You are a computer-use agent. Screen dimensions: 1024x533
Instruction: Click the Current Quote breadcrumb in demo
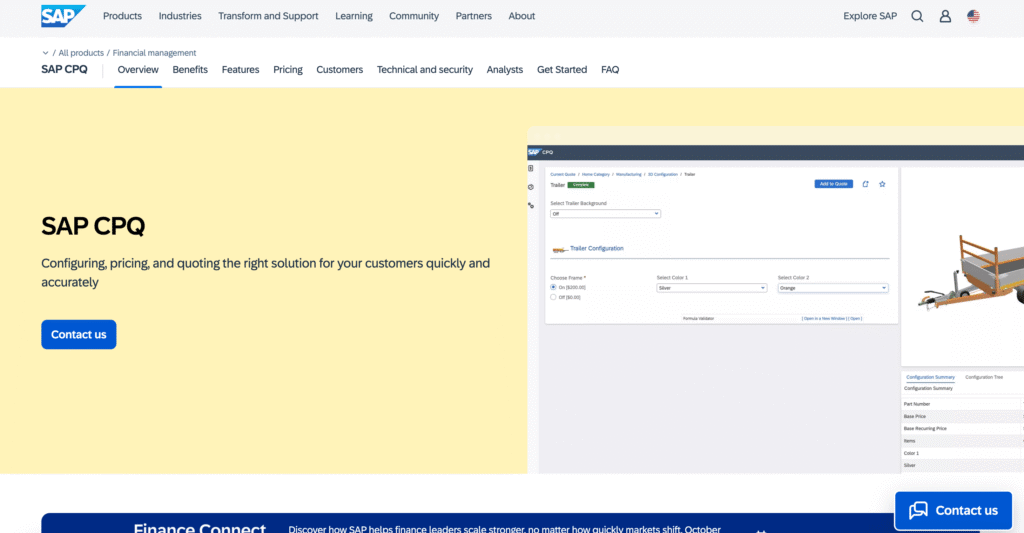point(563,174)
